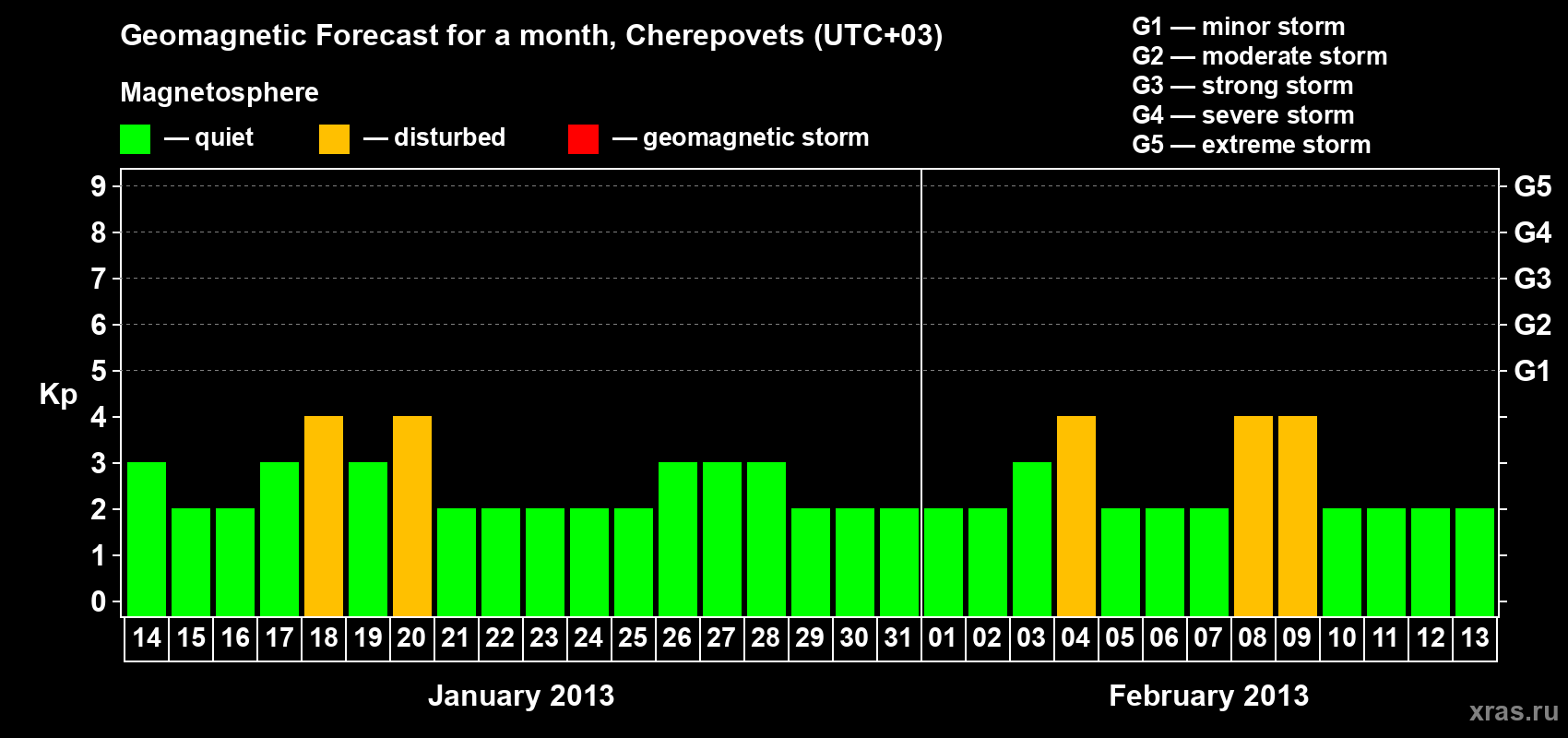Click date label 10 on the axis
Screen dimensions: 1568x738
1342,638
